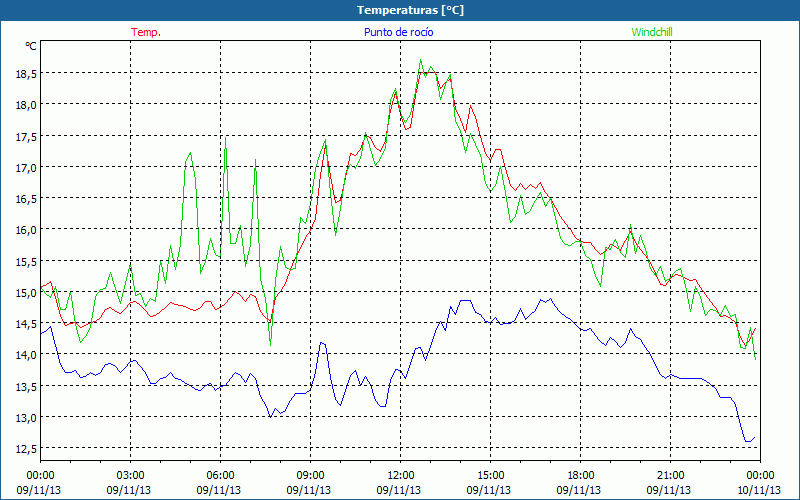Screen dimensions: 800x500
Task: Click the 15,5 y-axis value
Action: pyautogui.click(x=26, y=261)
